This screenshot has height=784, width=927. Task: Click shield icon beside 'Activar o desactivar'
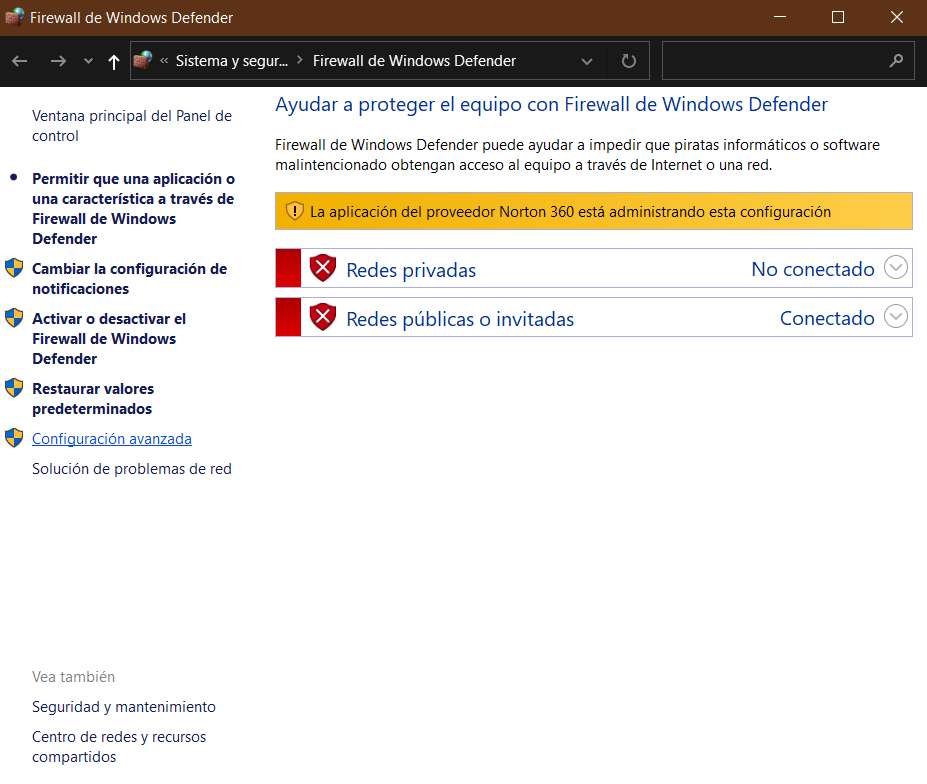click(14, 318)
